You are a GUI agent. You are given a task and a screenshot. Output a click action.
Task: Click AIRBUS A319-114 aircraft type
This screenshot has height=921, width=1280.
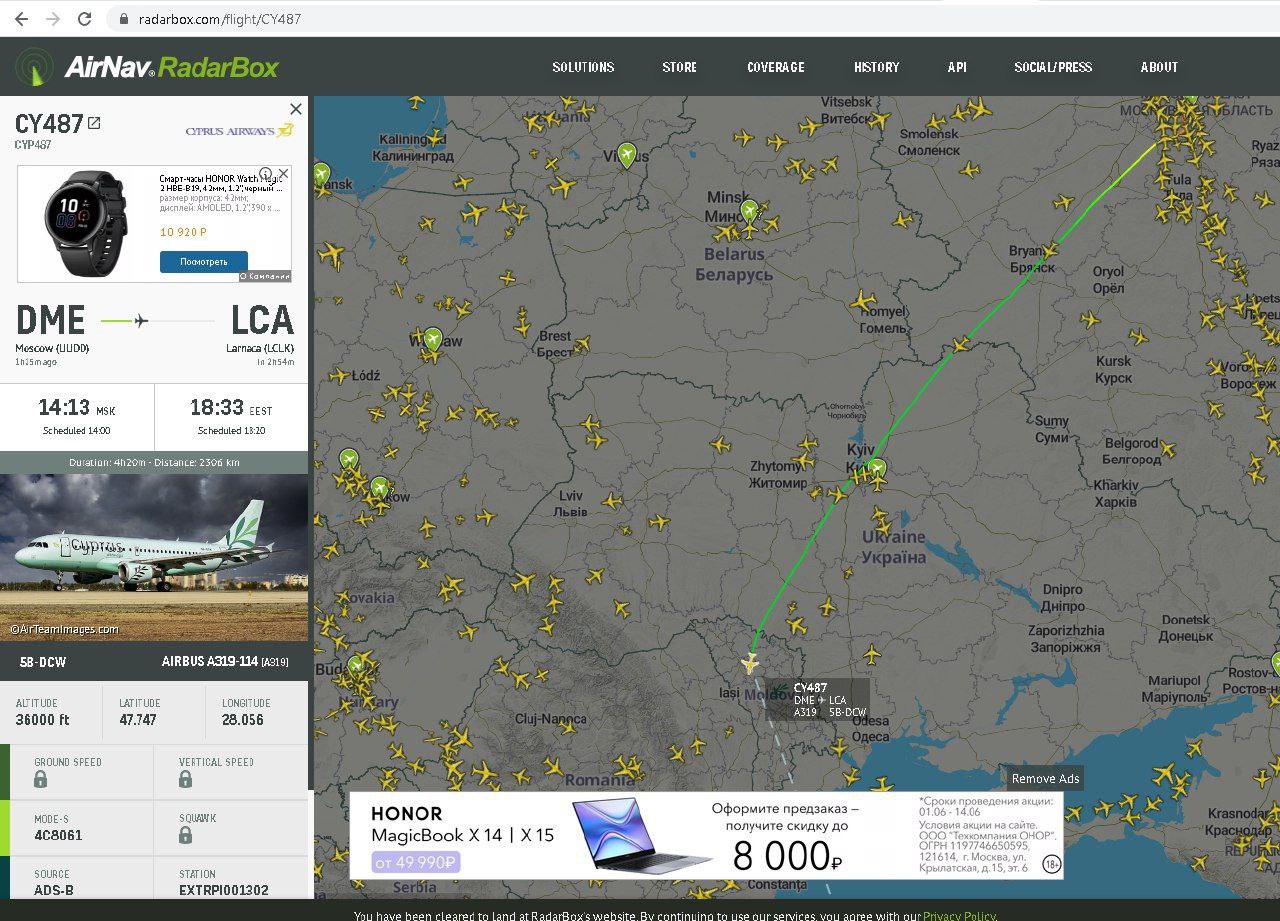[225, 662]
